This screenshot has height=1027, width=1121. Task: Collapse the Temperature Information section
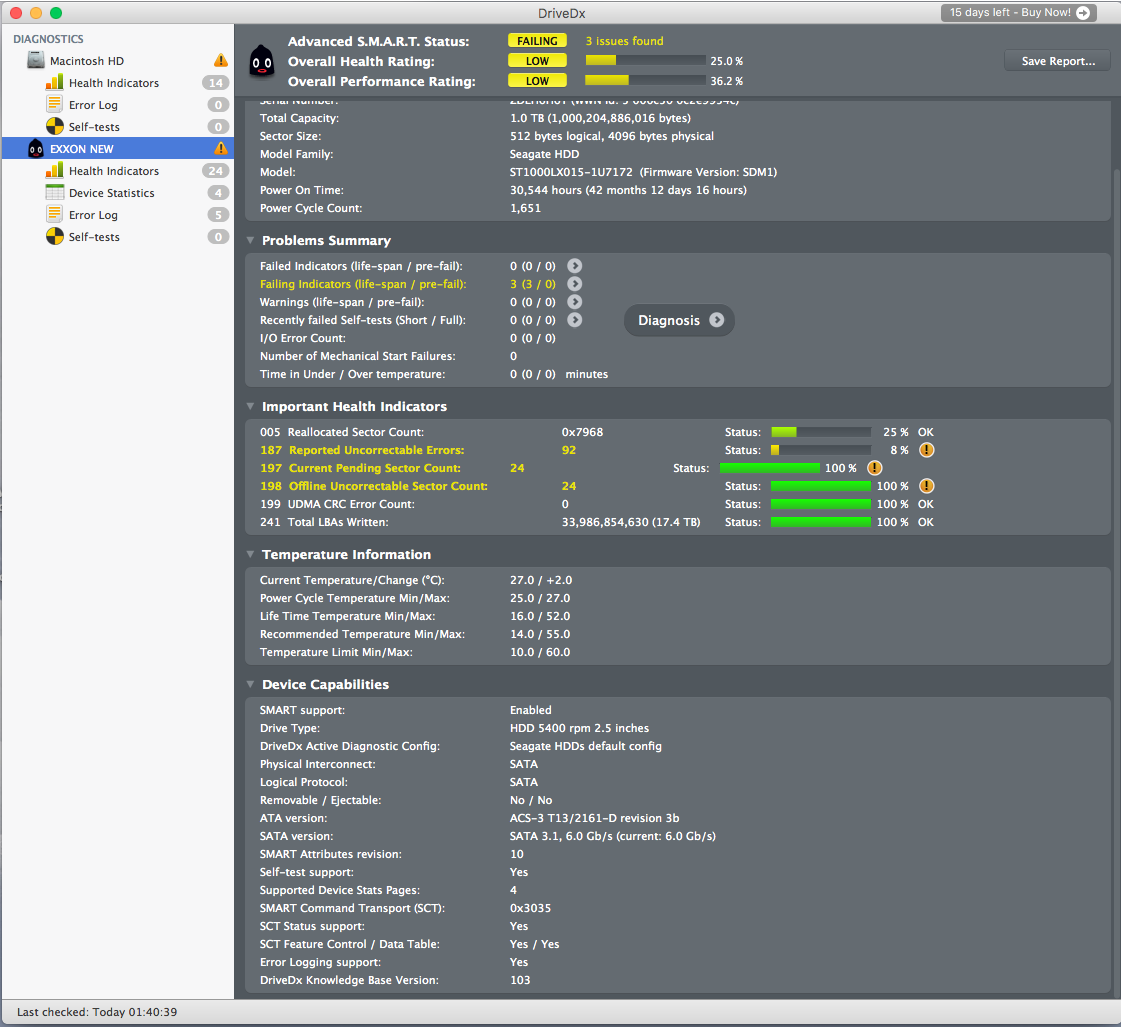coord(250,554)
